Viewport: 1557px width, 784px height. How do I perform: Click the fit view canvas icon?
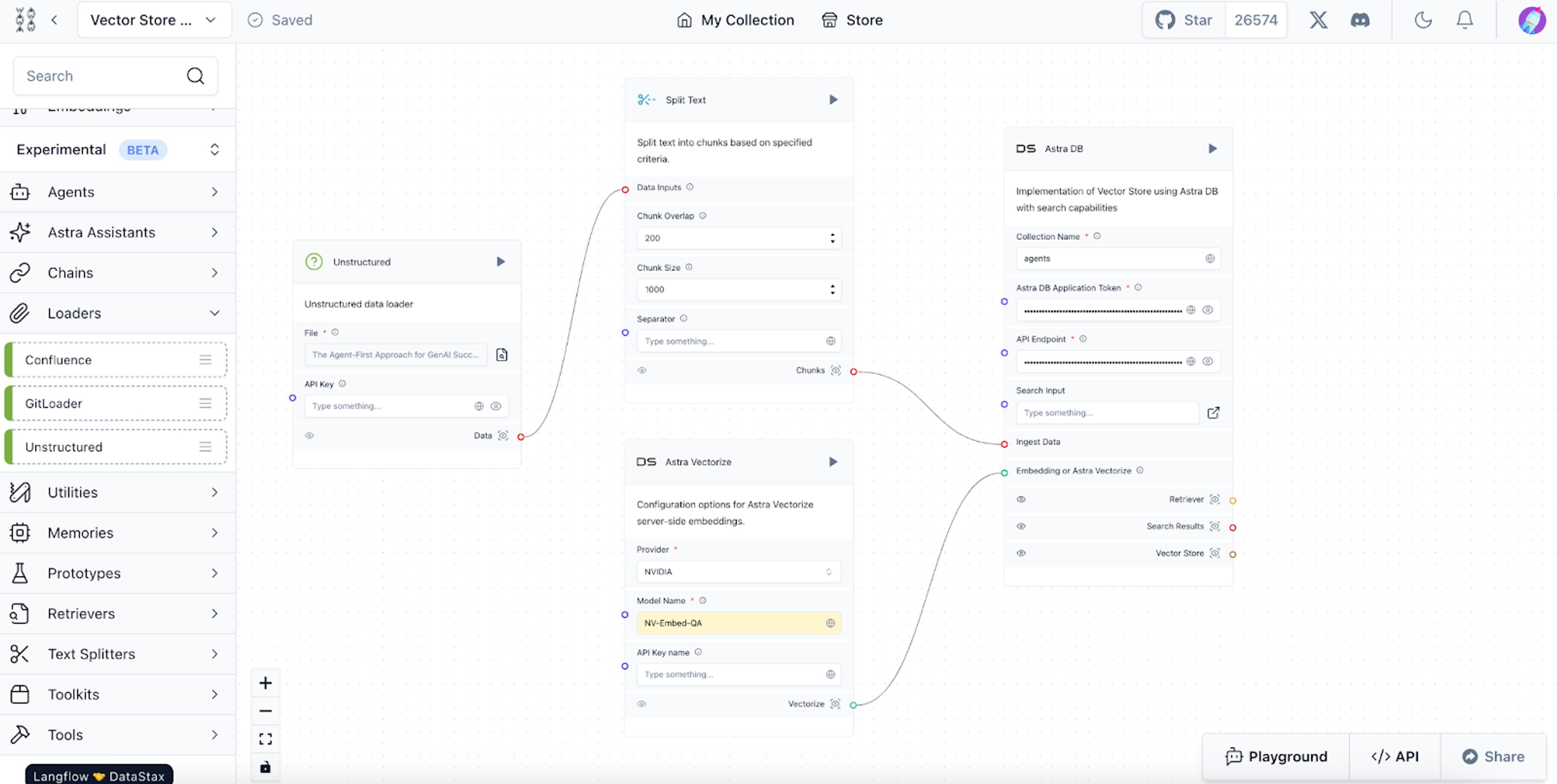coord(265,739)
